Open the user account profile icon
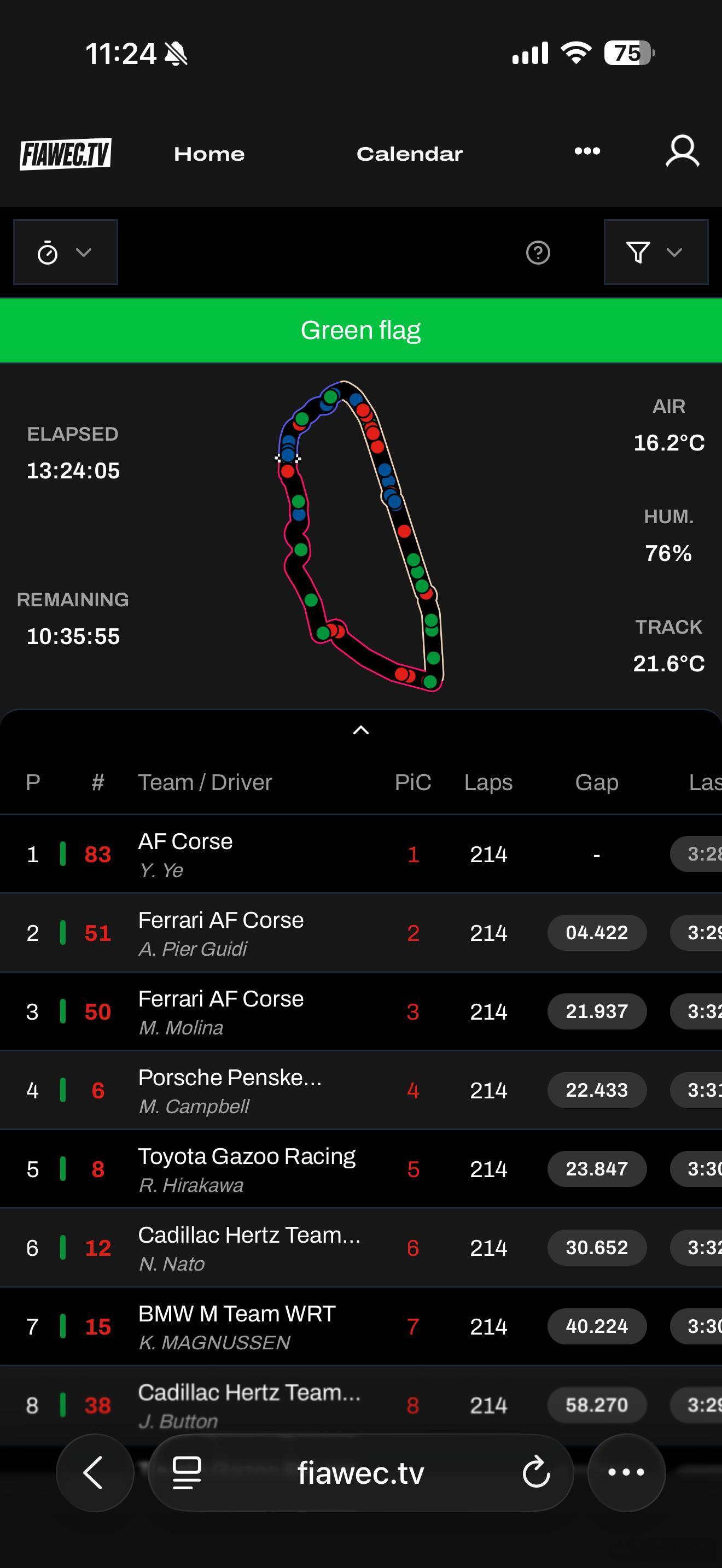722x1568 pixels. pyautogui.click(x=682, y=151)
